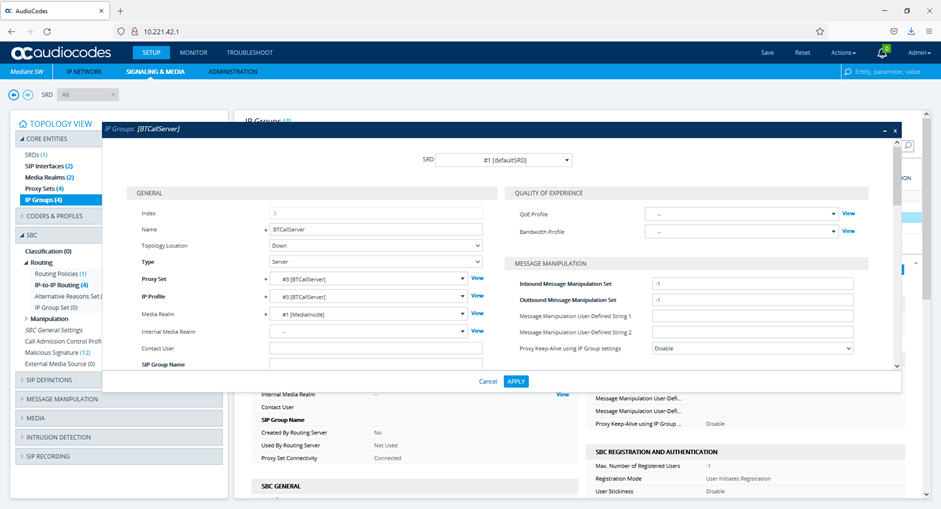Screen dimensions: 941x509
Task: Click Message Manipulation User-Defined String 1 field
Action: (753, 316)
